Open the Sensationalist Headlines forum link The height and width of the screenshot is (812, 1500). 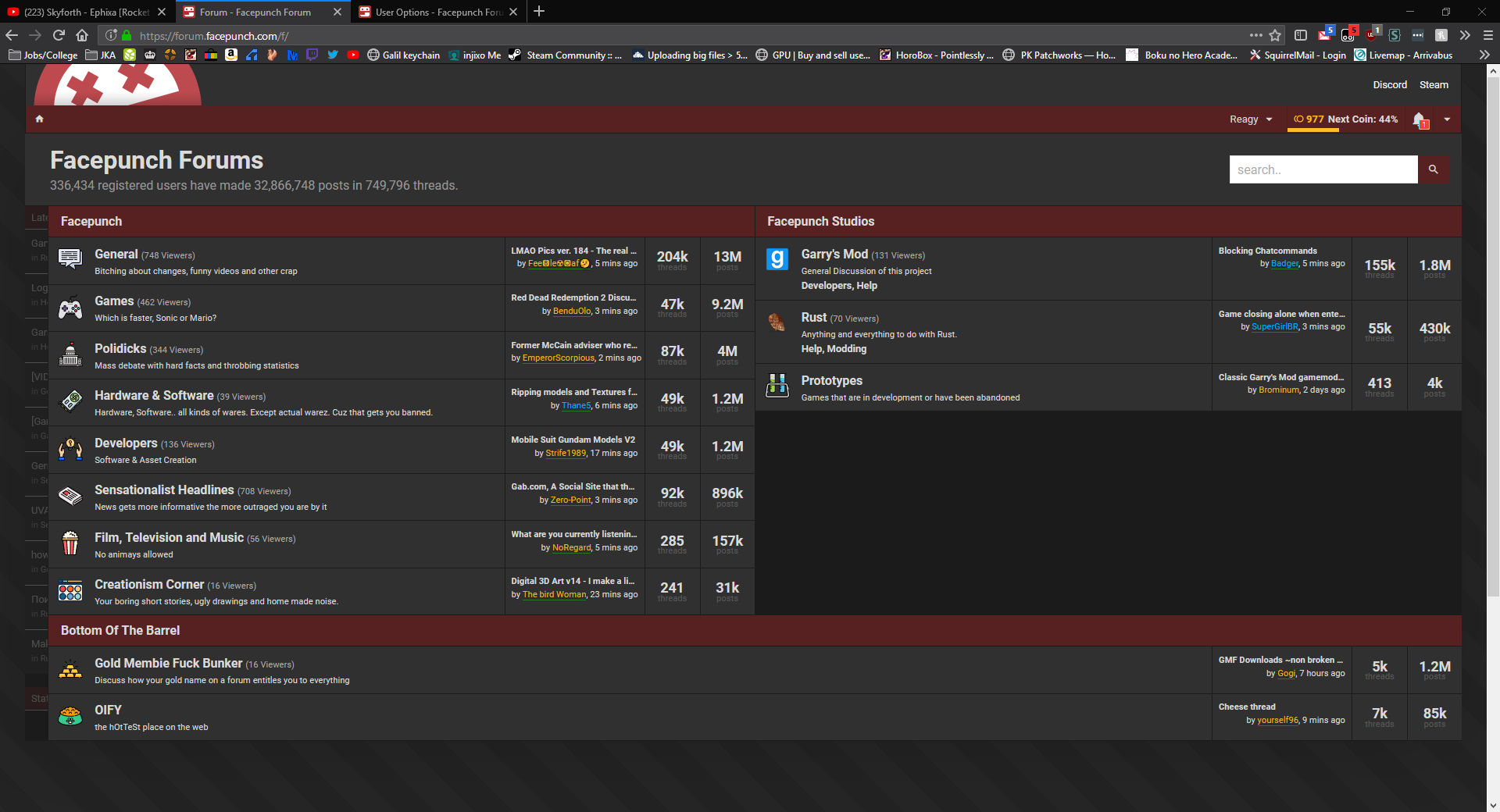point(164,490)
